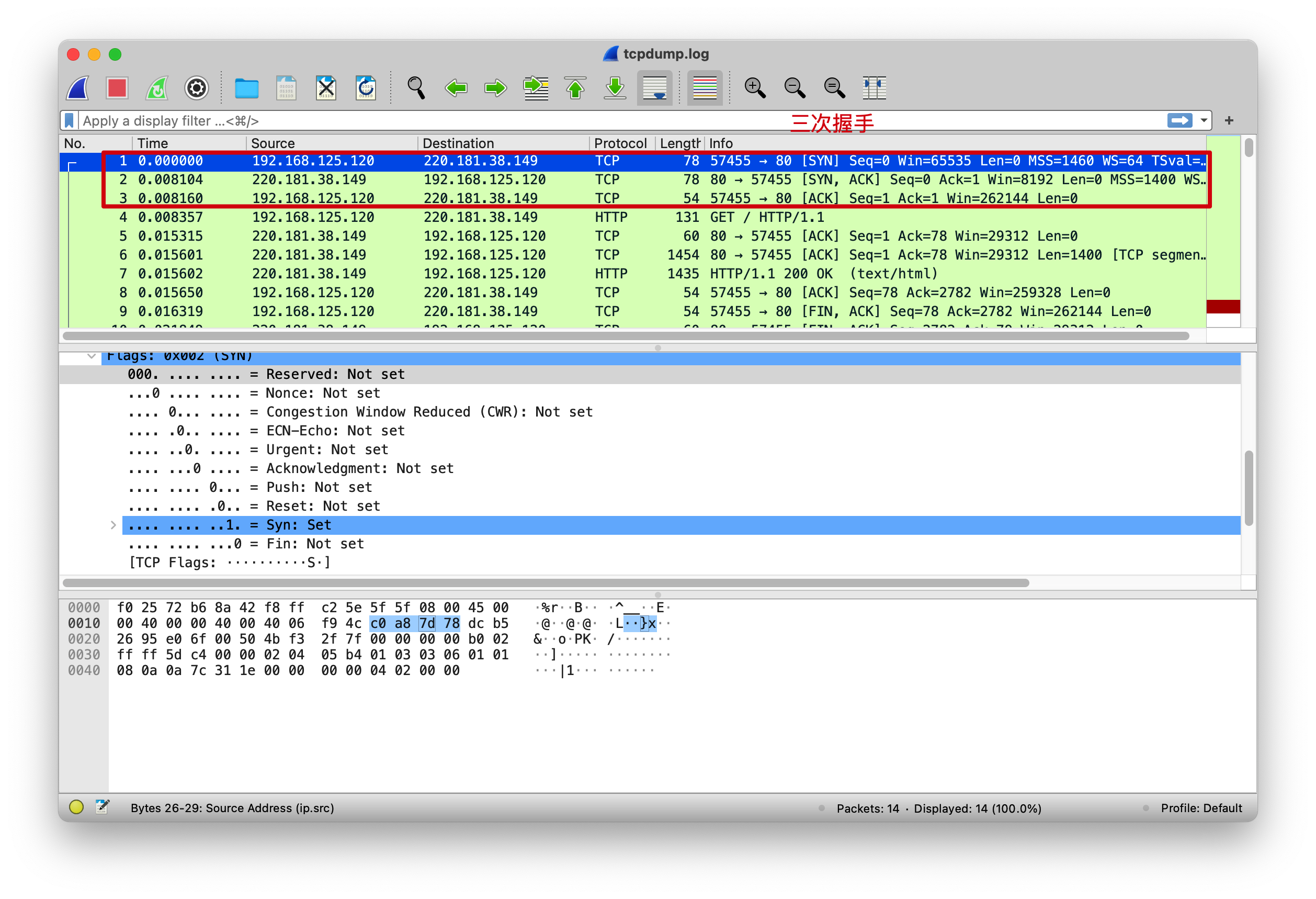The image size is (1316, 899).
Task: Find a packet with magnifier
Action: [416, 88]
